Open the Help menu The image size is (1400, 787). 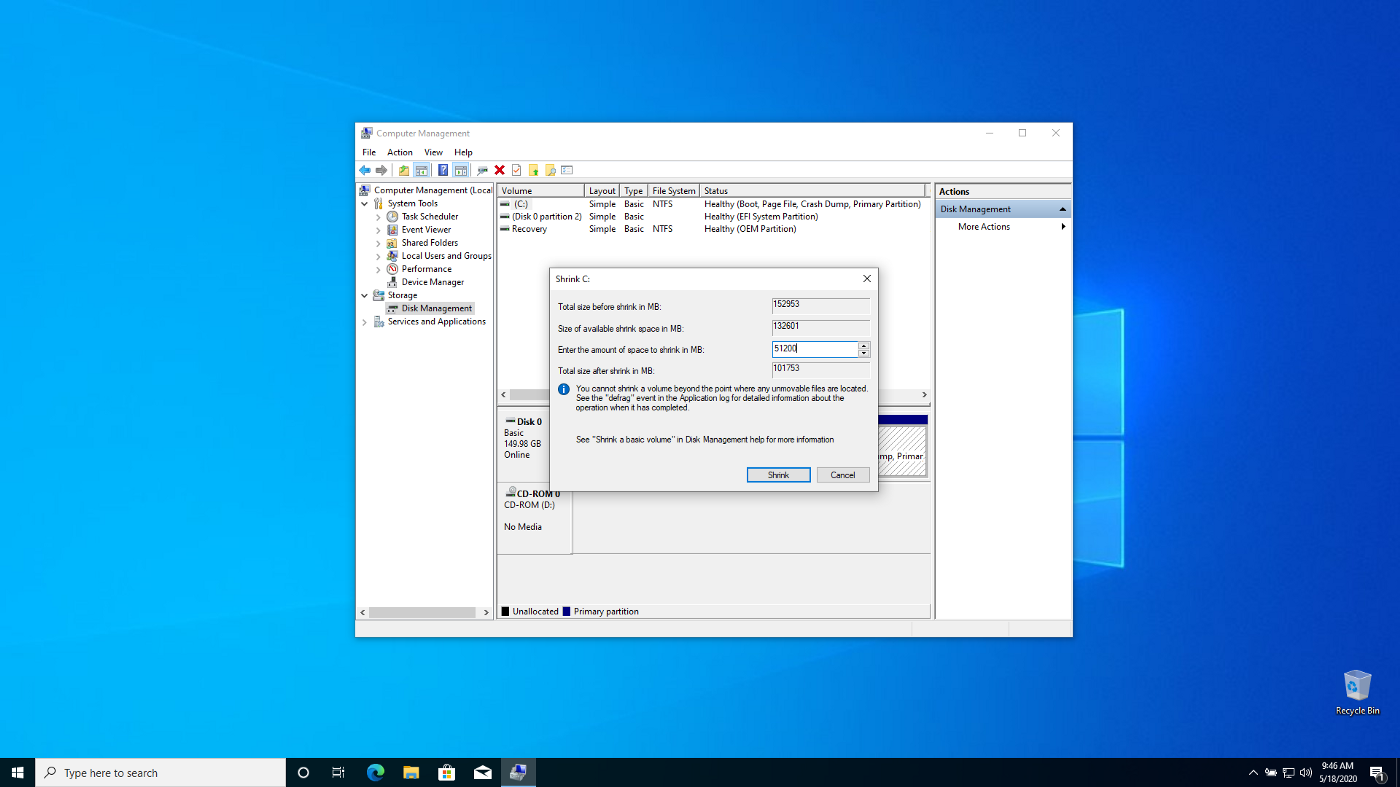463,152
